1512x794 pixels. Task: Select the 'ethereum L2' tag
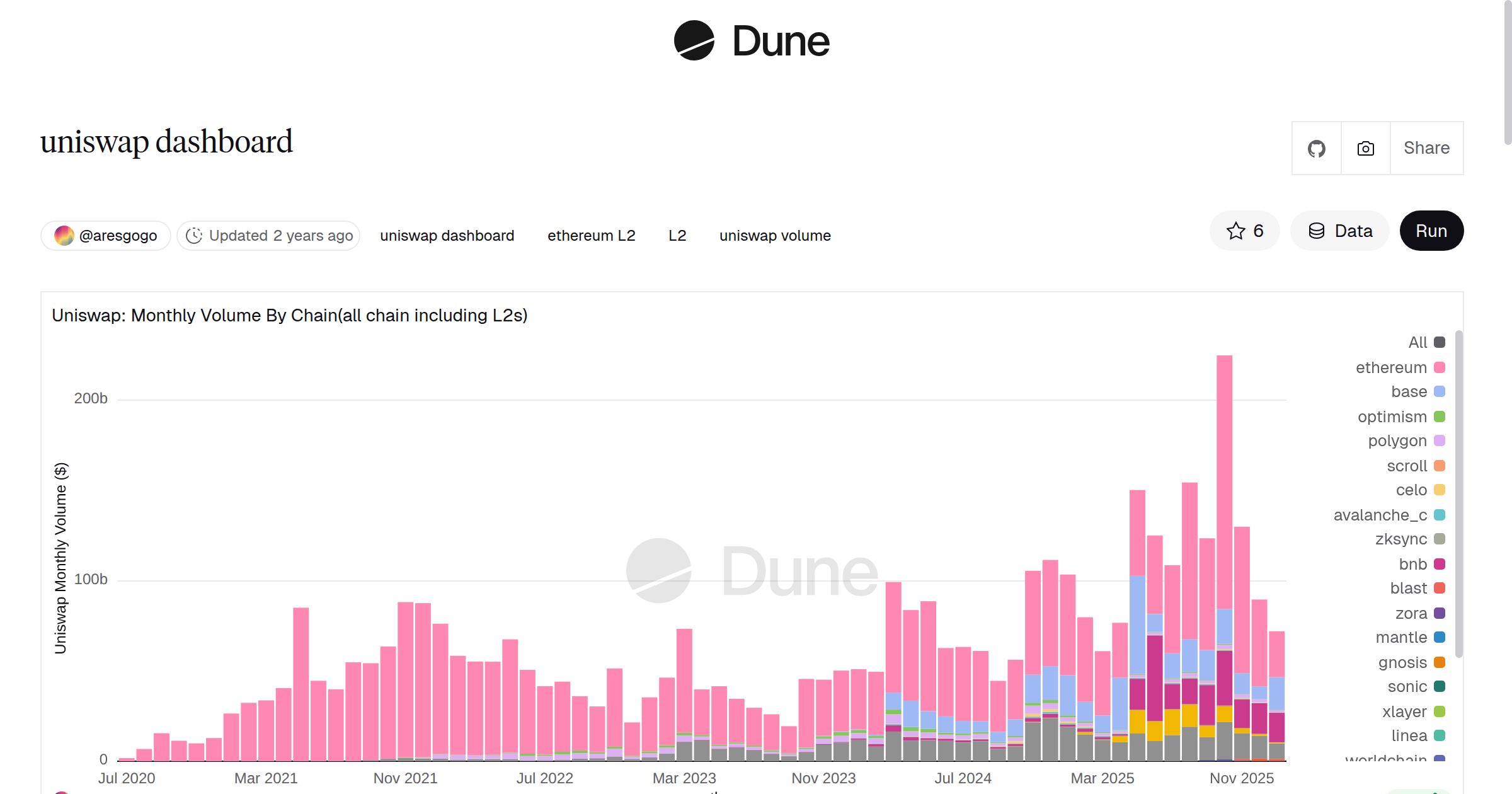coord(591,235)
